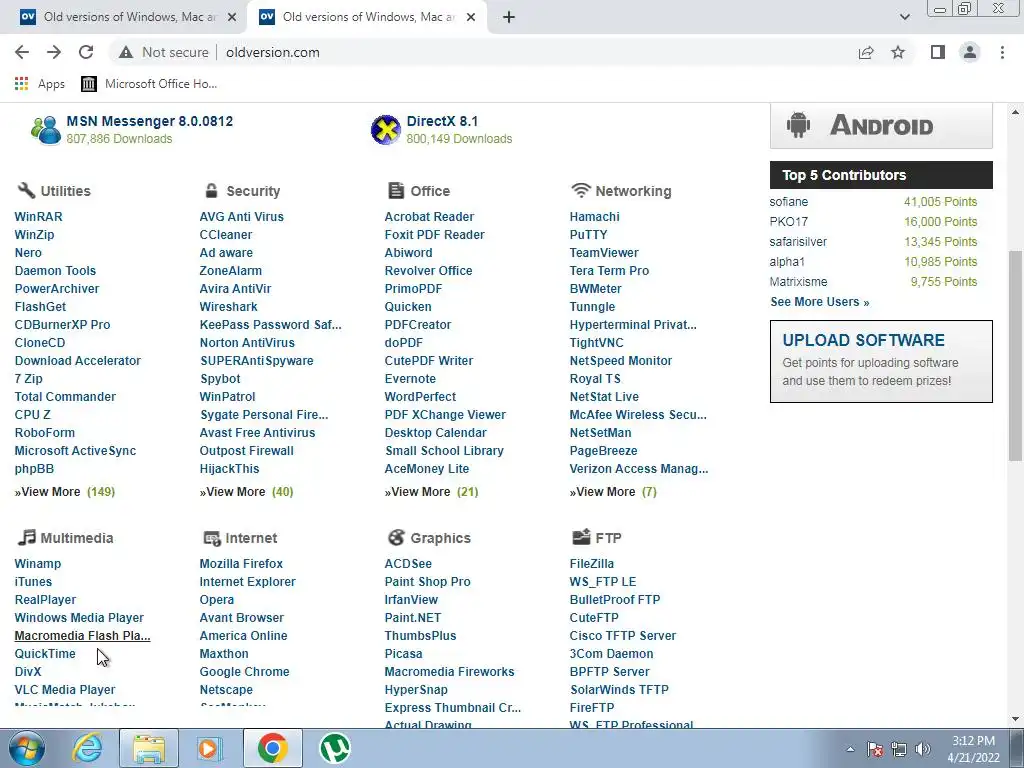Screen dimensions: 1024x768
Task: Open Windows Media Player taskbar icon
Action: pyautogui.click(x=210, y=748)
